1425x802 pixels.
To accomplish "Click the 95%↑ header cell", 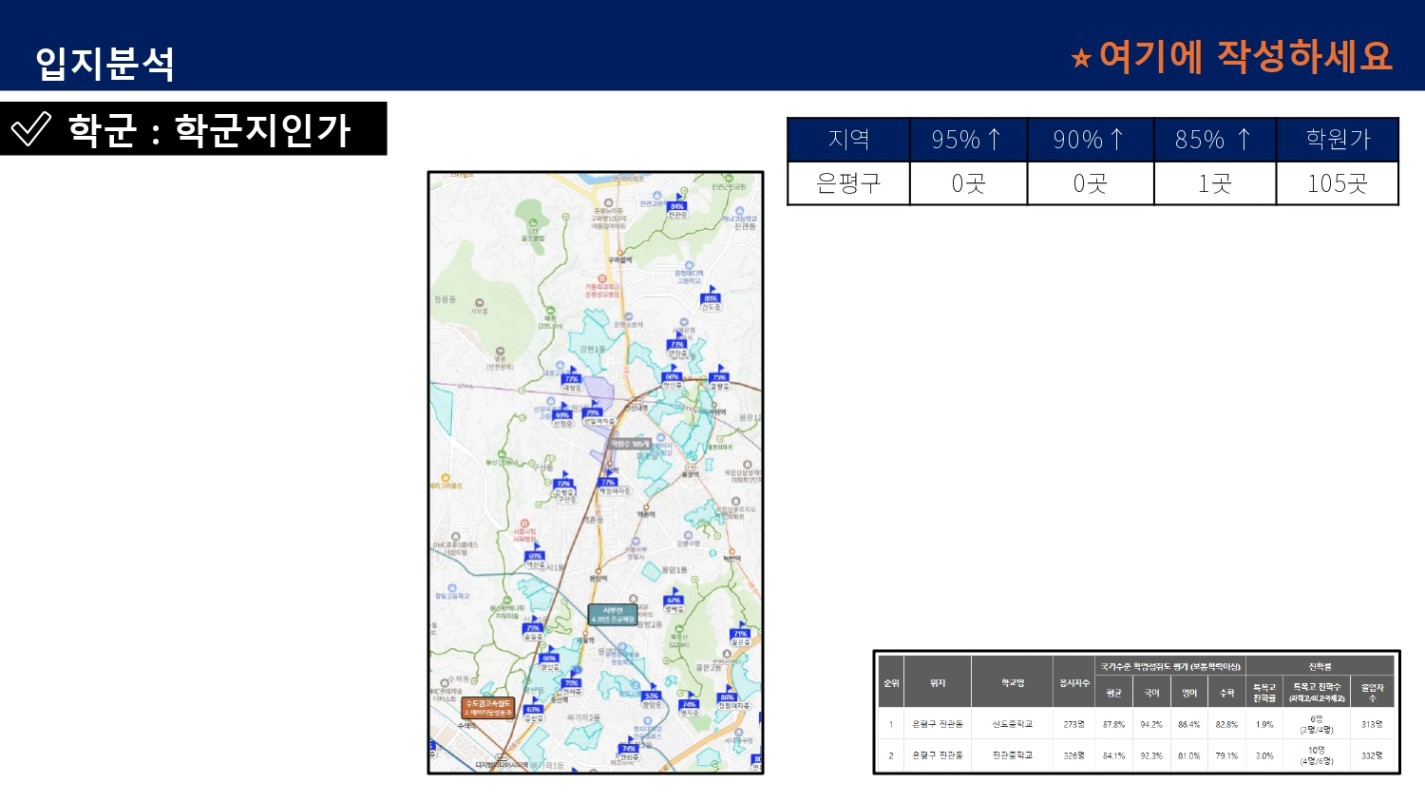I will click(968, 140).
